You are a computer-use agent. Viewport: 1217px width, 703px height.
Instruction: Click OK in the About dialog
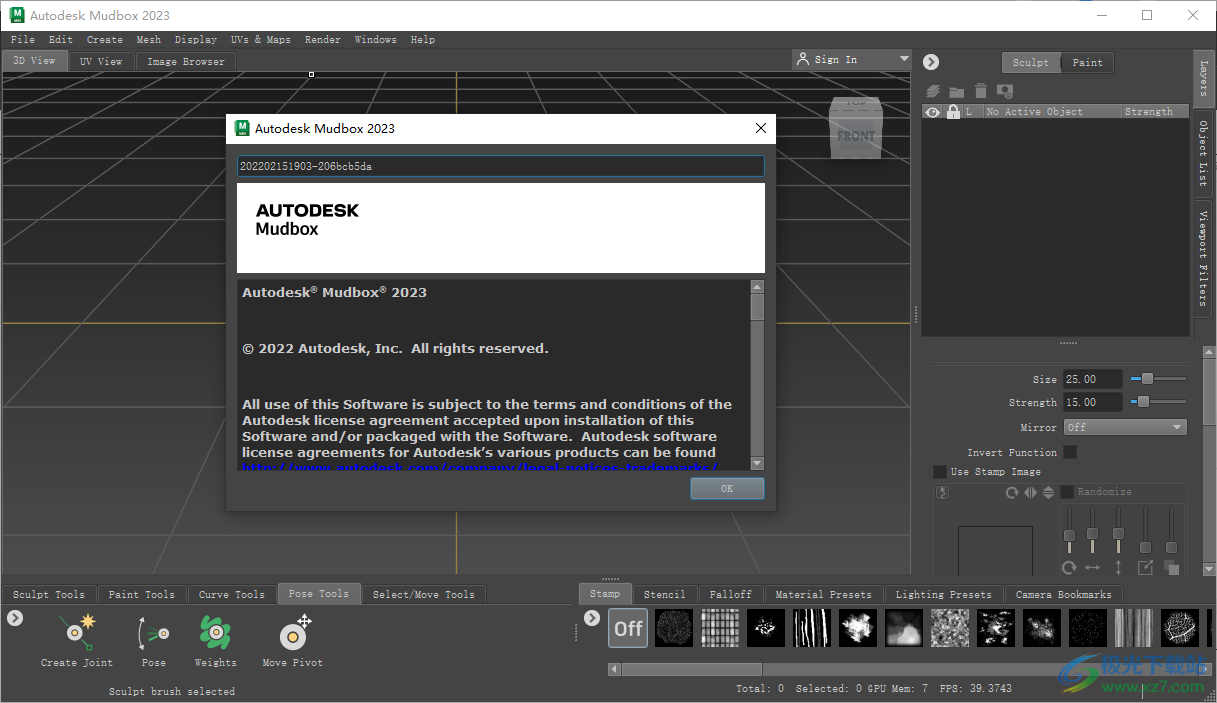click(727, 488)
